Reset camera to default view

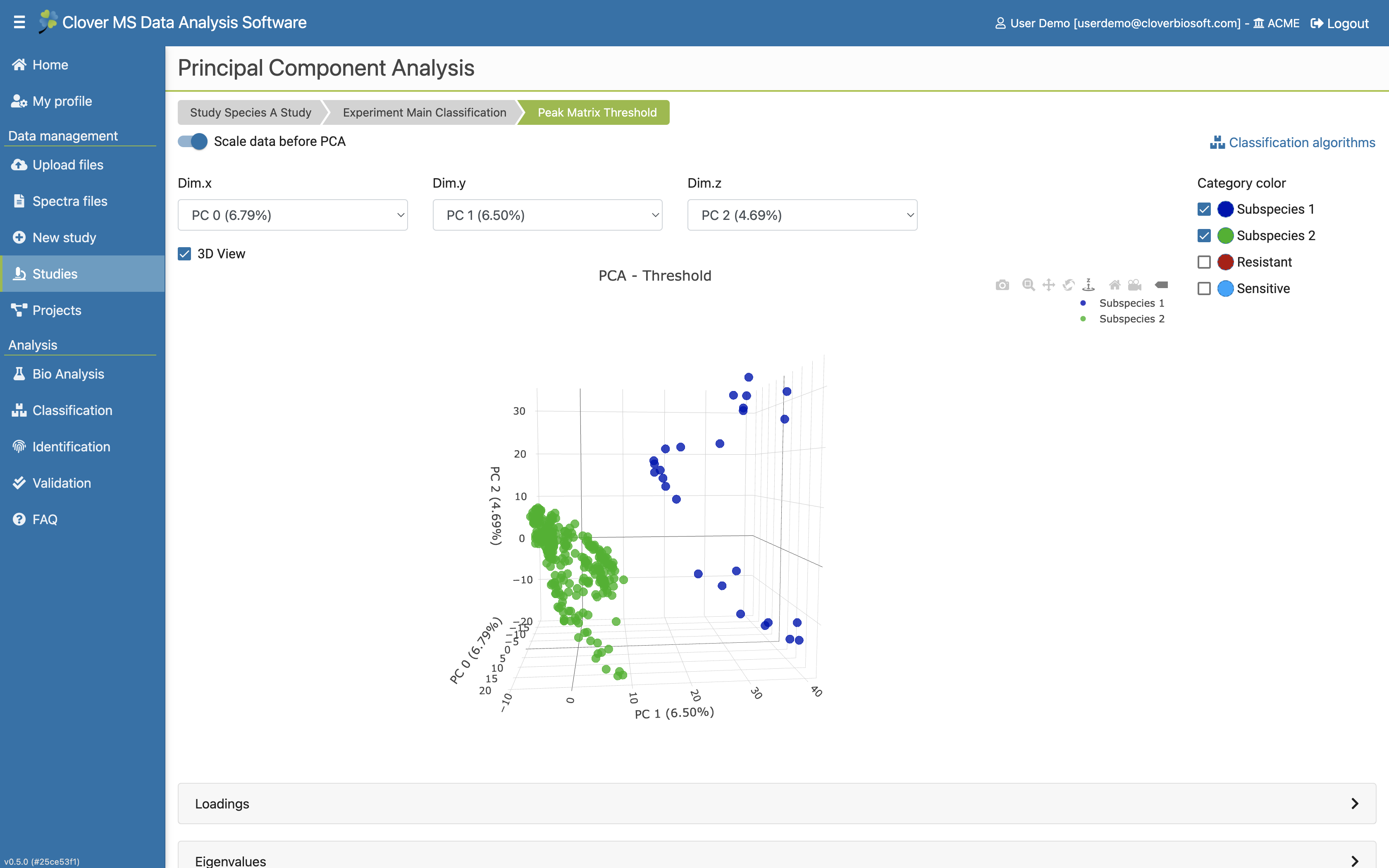1114,285
